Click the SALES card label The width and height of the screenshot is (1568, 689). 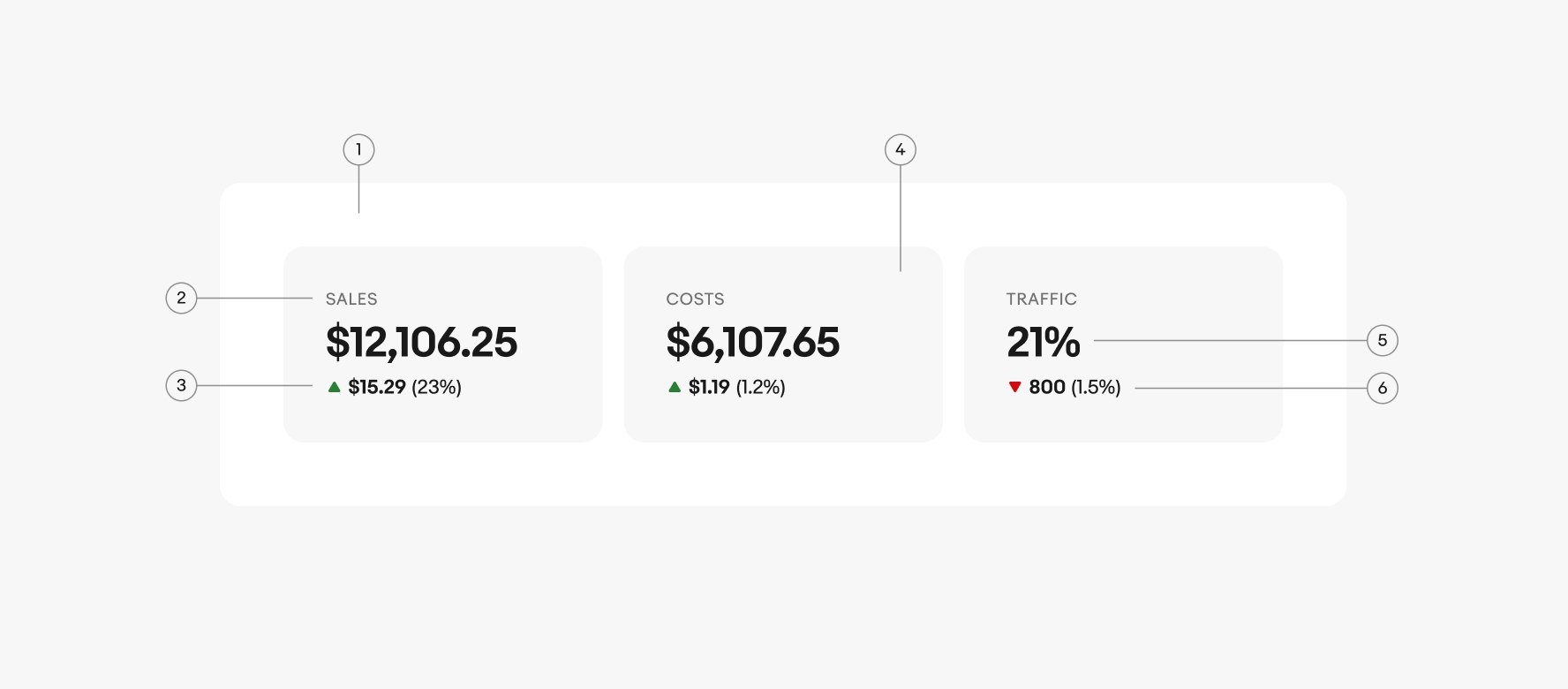tap(351, 299)
